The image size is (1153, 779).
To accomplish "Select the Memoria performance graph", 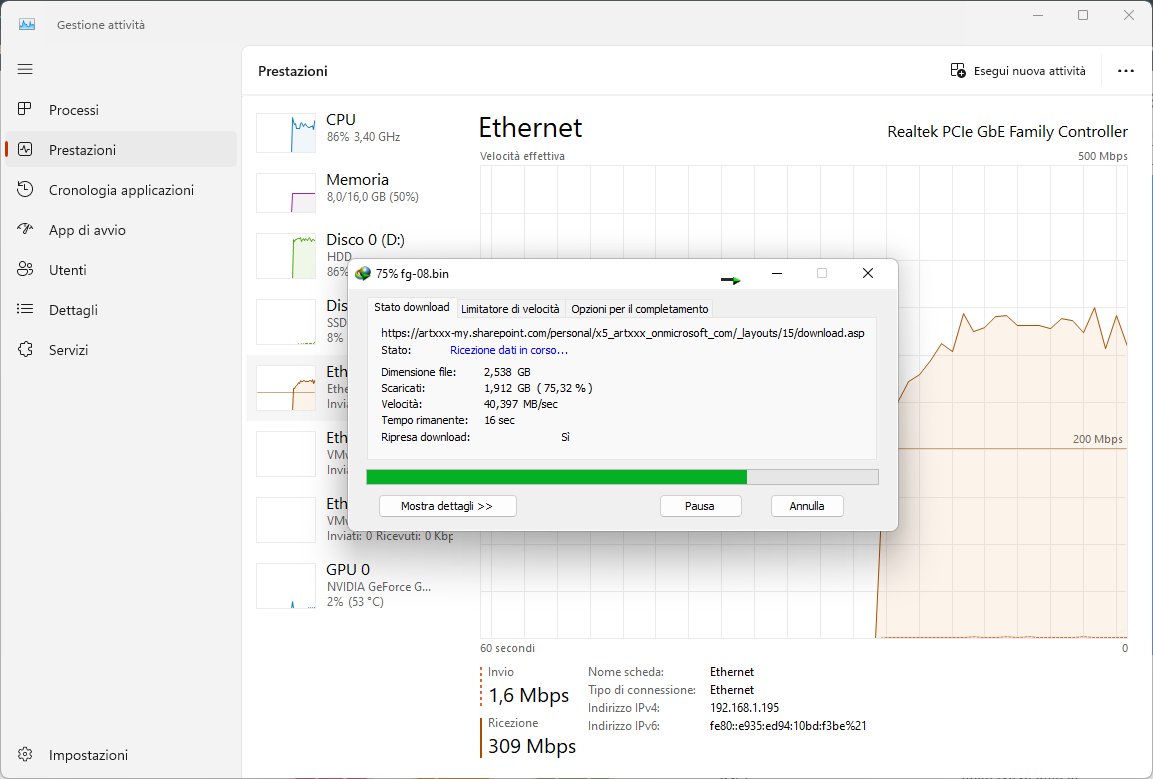I will 286,193.
